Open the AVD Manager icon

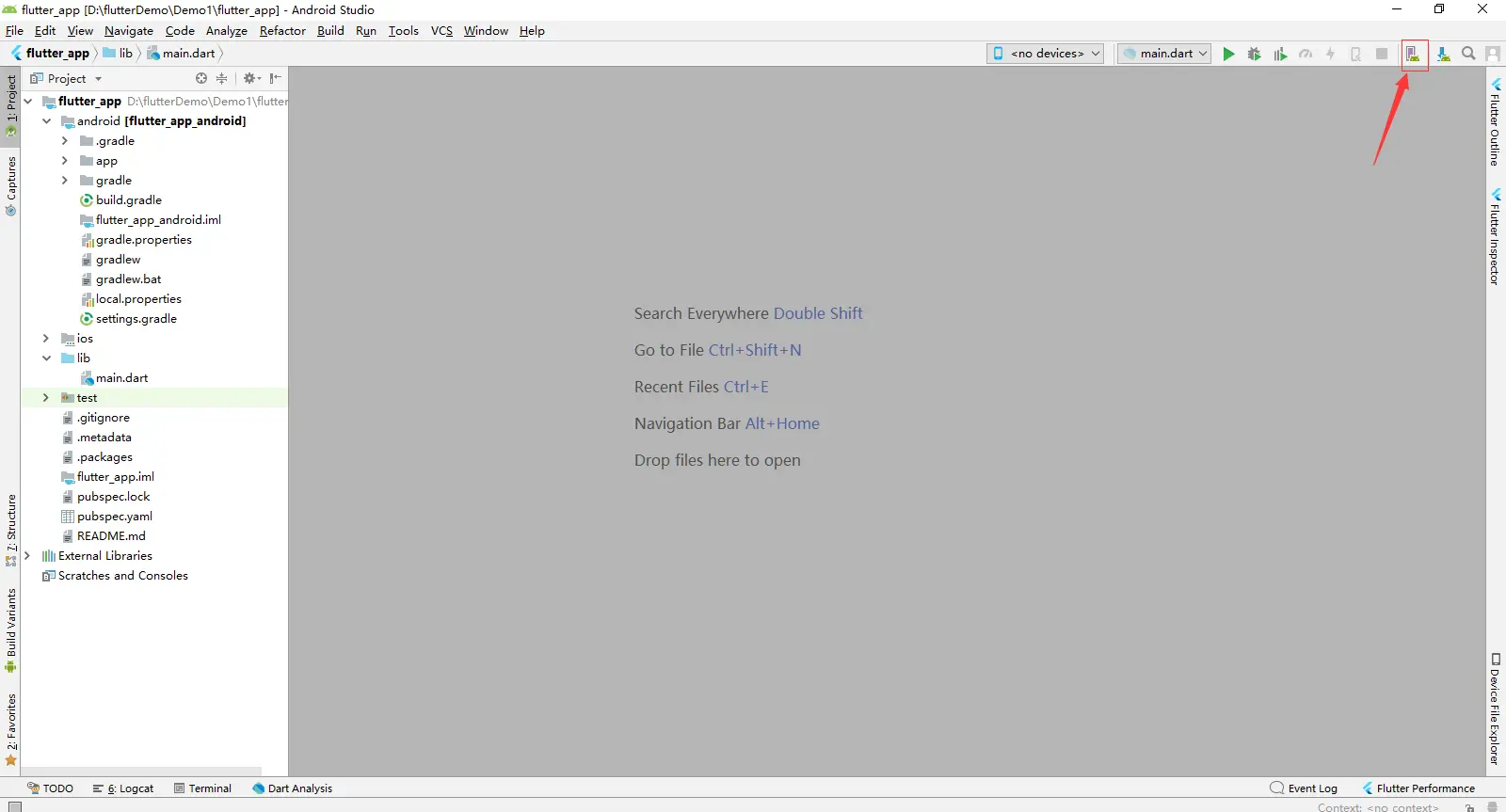pyautogui.click(x=1413, y=54)
